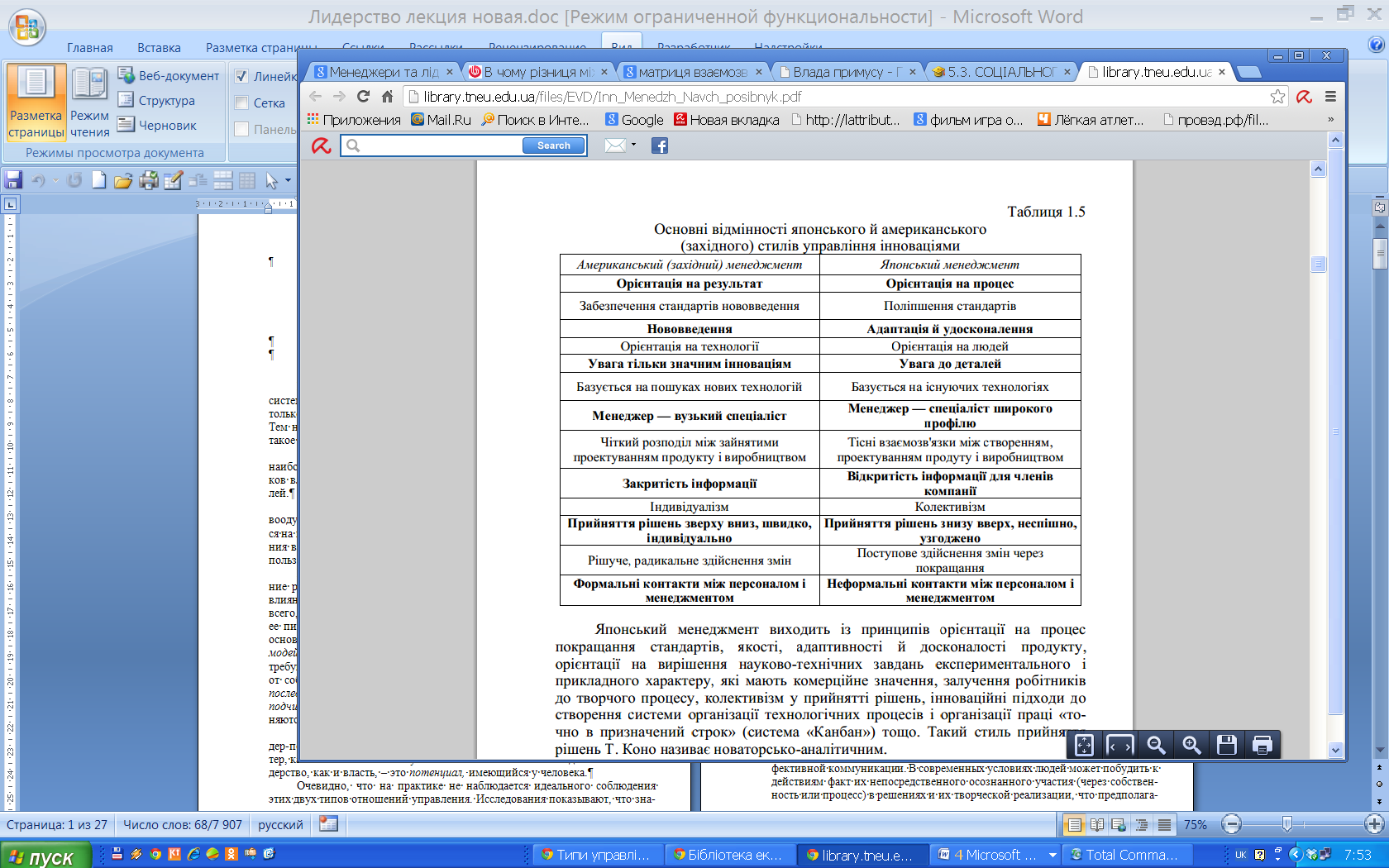Open Odnoklassniki icon in quick launch

[231, 854]
